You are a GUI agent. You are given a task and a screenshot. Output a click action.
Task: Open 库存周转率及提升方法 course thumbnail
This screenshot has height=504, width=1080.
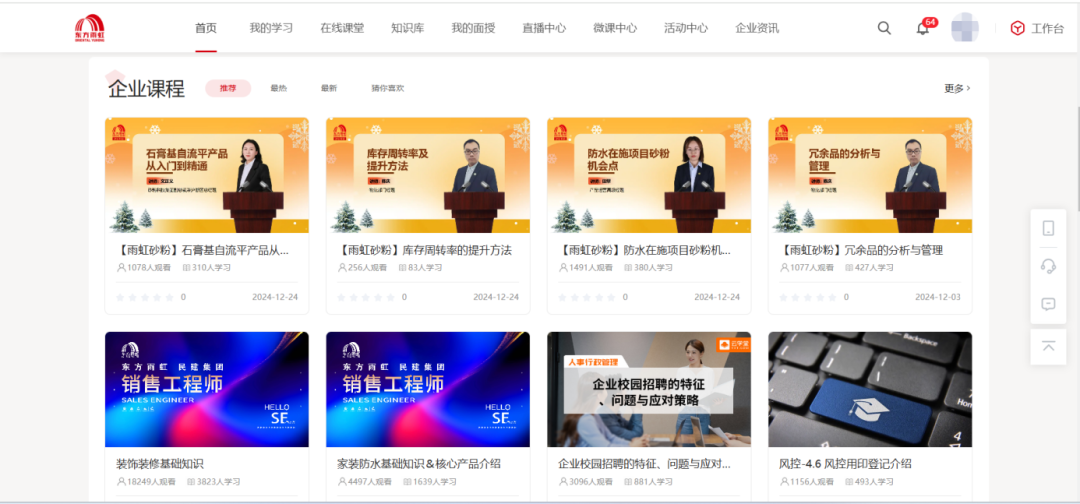[428, 175]
